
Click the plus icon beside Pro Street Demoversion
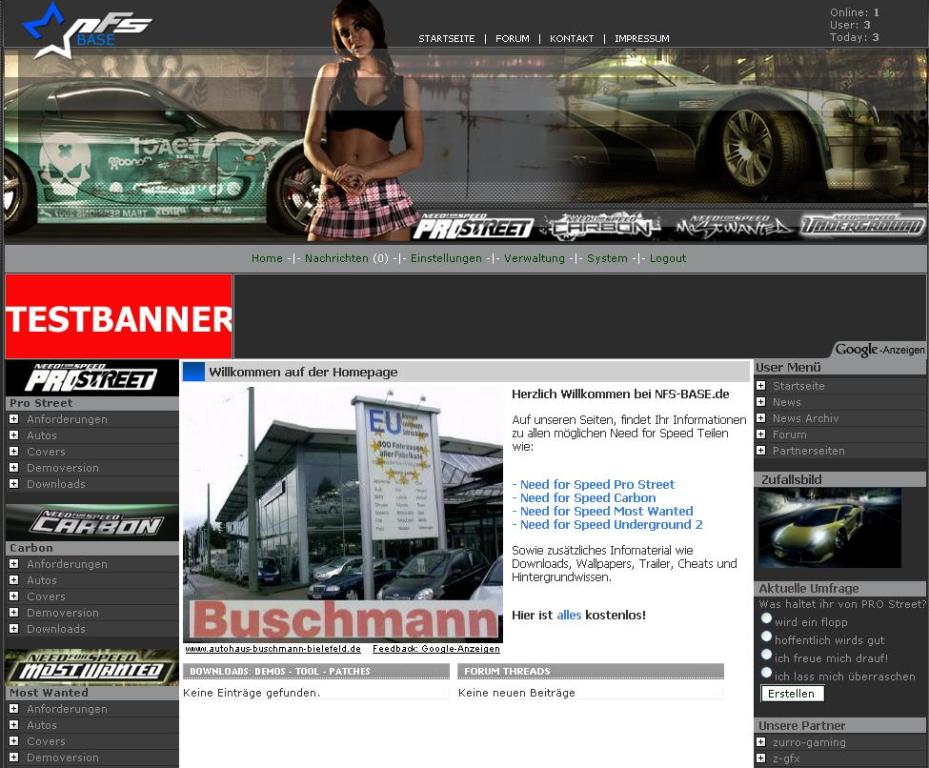(x=14, y=468)
